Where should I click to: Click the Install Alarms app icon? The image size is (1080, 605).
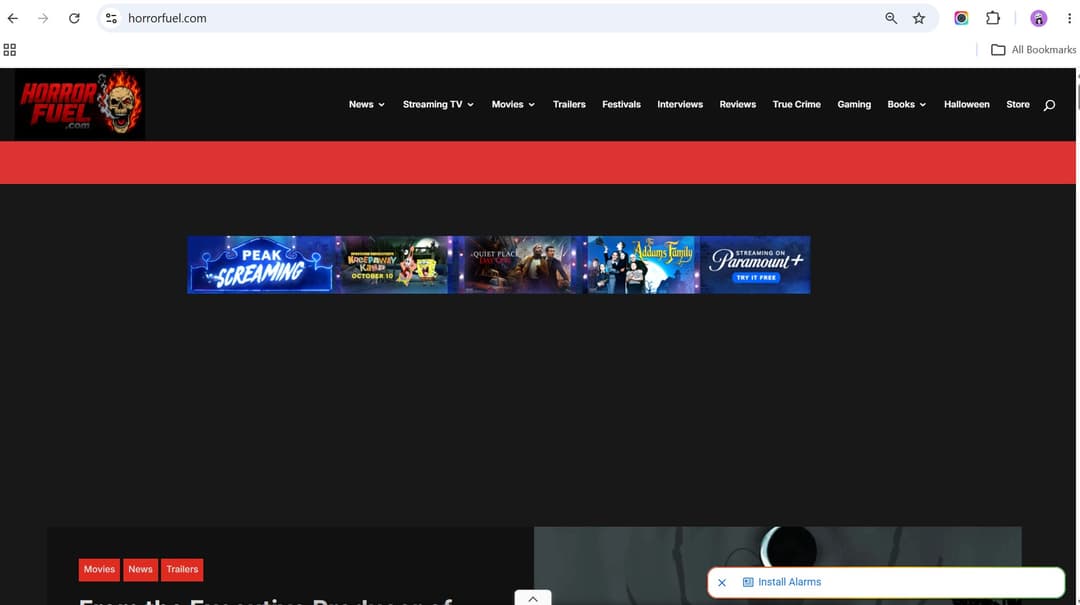pyautogui.click(x=747, y=582)
